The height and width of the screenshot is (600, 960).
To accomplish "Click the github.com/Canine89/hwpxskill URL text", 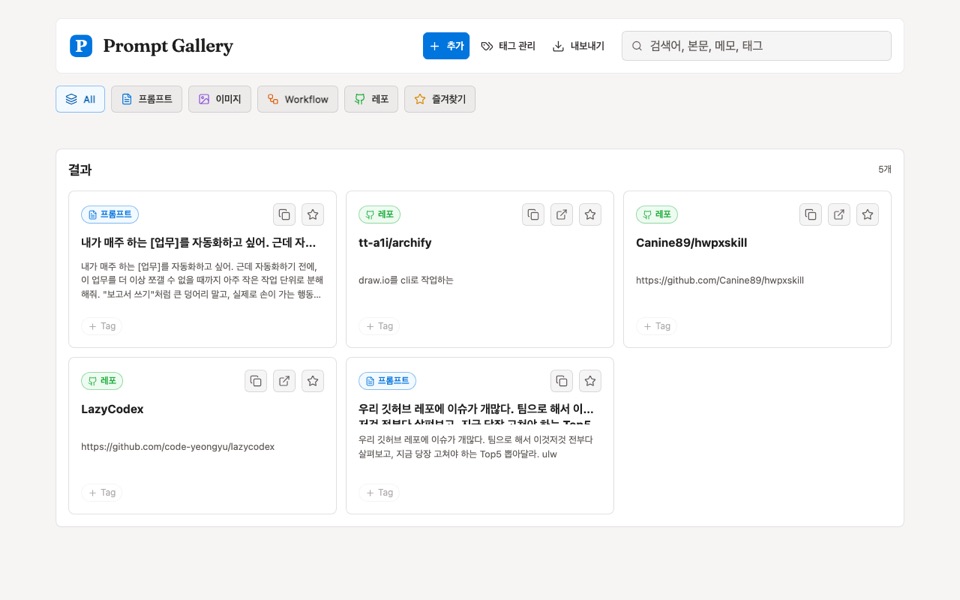I will (x=719, y=280).
